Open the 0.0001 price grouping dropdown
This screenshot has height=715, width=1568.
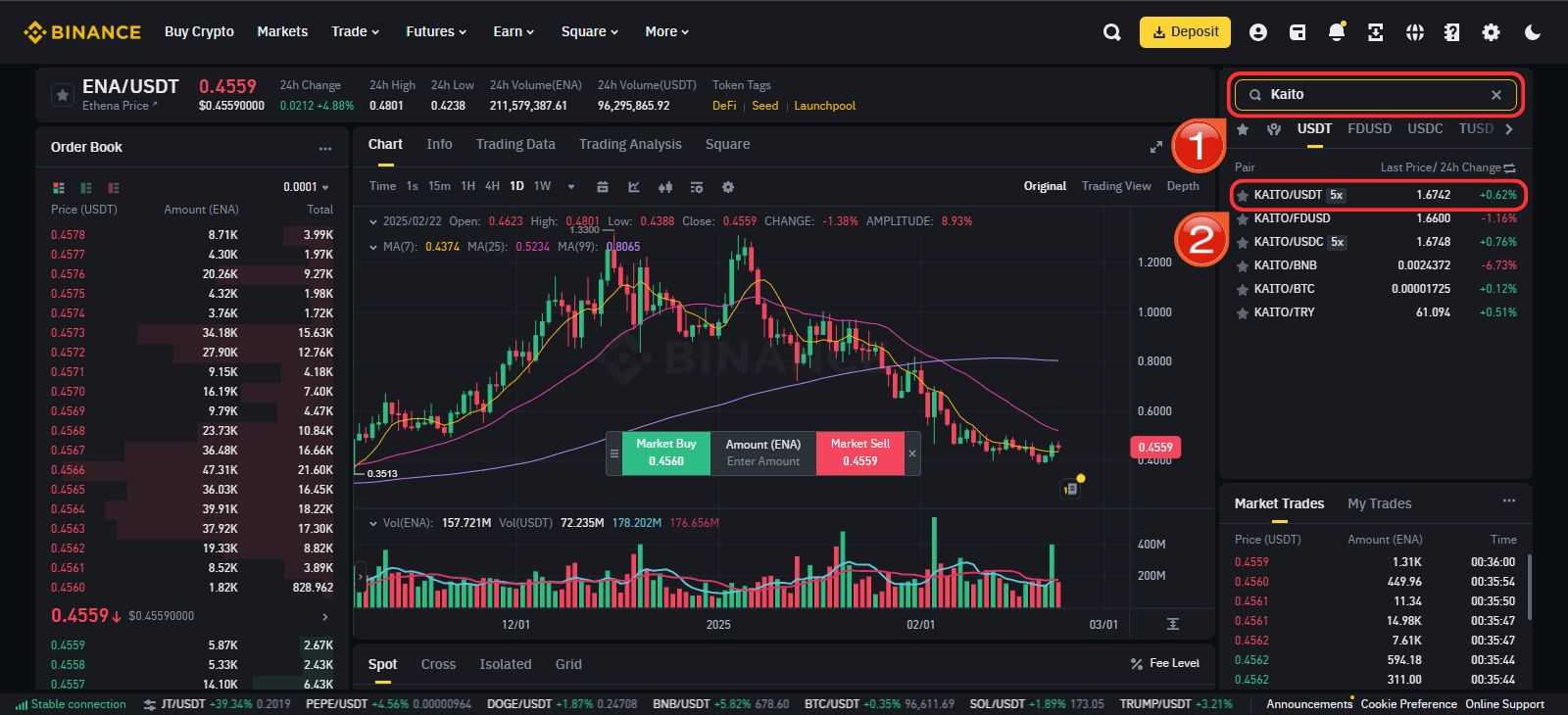tap(307, 187)
